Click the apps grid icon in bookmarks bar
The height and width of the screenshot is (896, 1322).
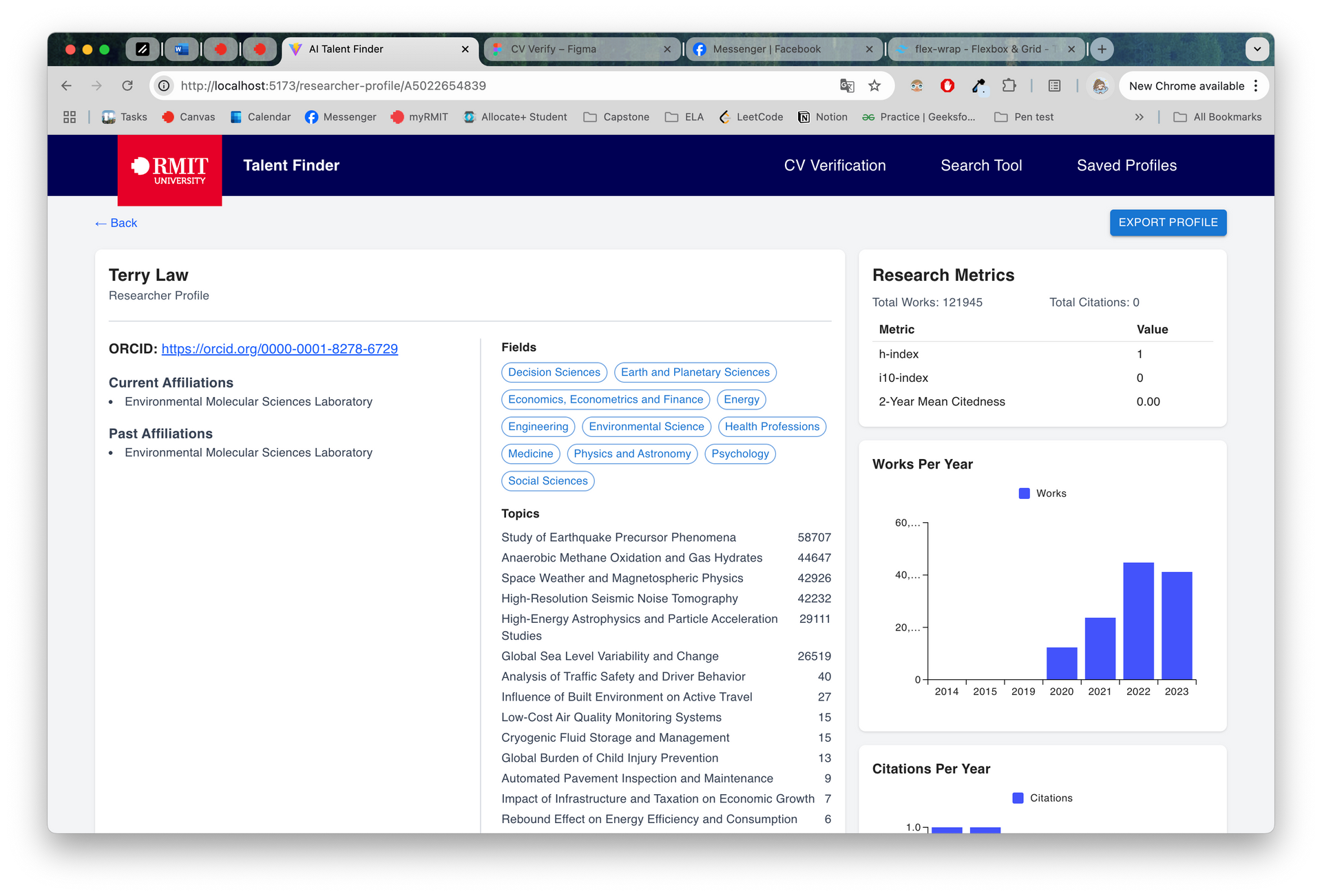point(70,117)
